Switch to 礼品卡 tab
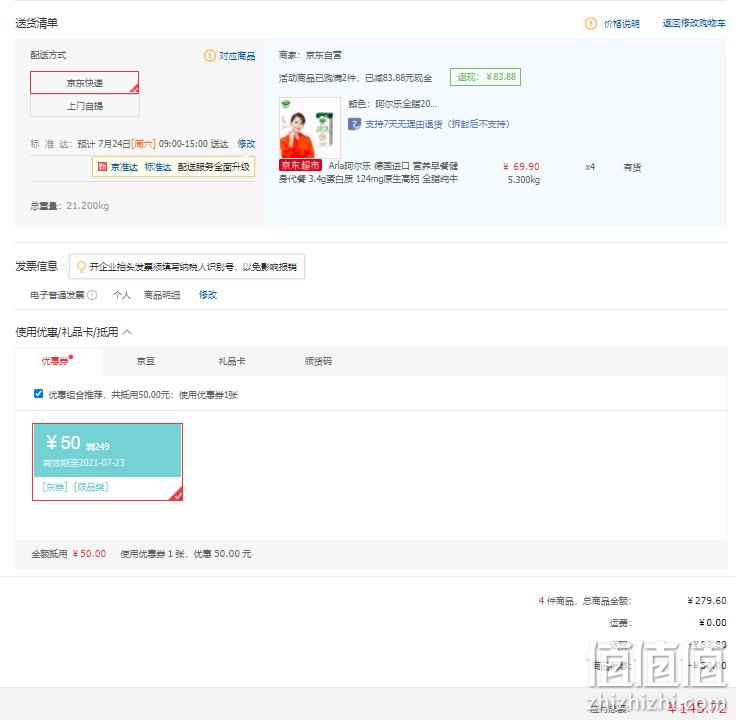This screenshot has width=736, height=720. pyautogui.click(x=231, y=361)
